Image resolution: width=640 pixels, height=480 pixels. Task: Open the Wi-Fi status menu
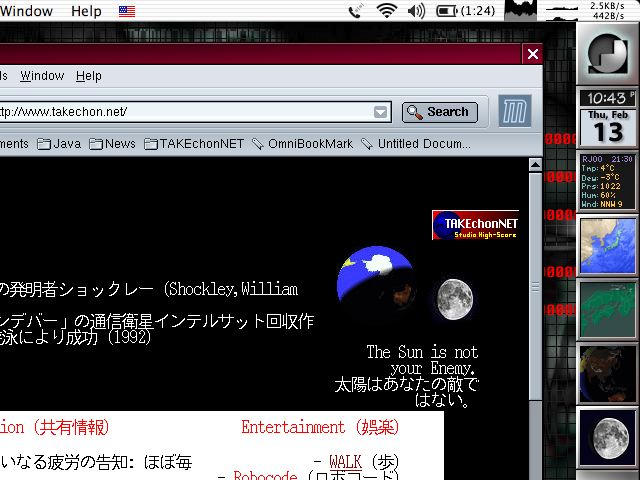pyautogui.click(x=386, y=11)
